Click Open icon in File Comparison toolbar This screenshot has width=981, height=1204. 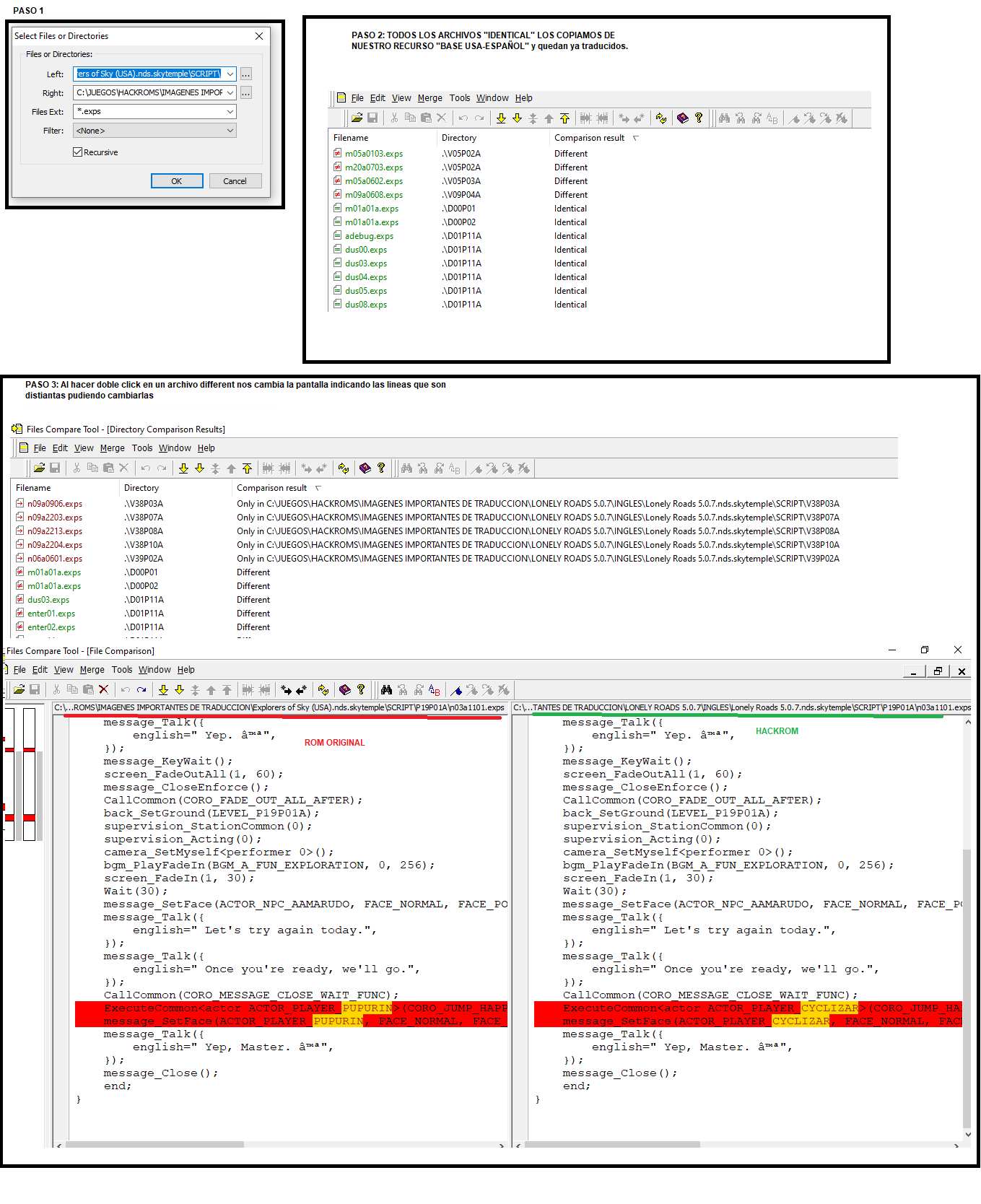[19, 689]
